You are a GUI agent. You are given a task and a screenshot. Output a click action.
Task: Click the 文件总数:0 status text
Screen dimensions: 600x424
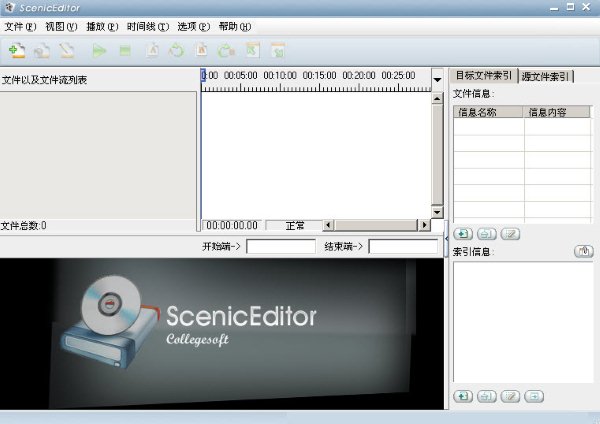click(23, 225)
